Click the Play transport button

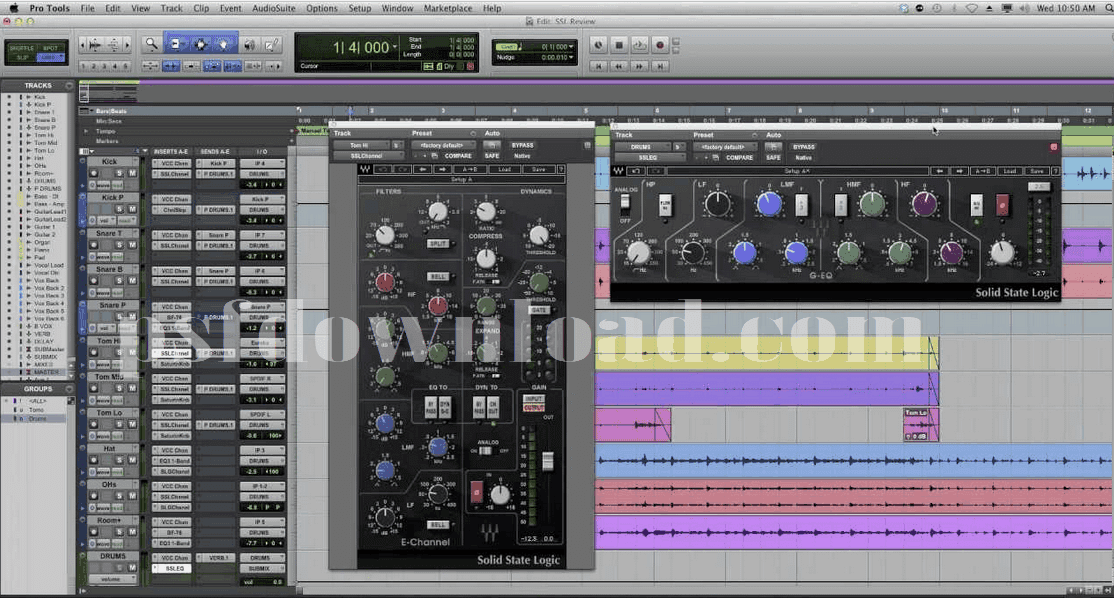639,45
